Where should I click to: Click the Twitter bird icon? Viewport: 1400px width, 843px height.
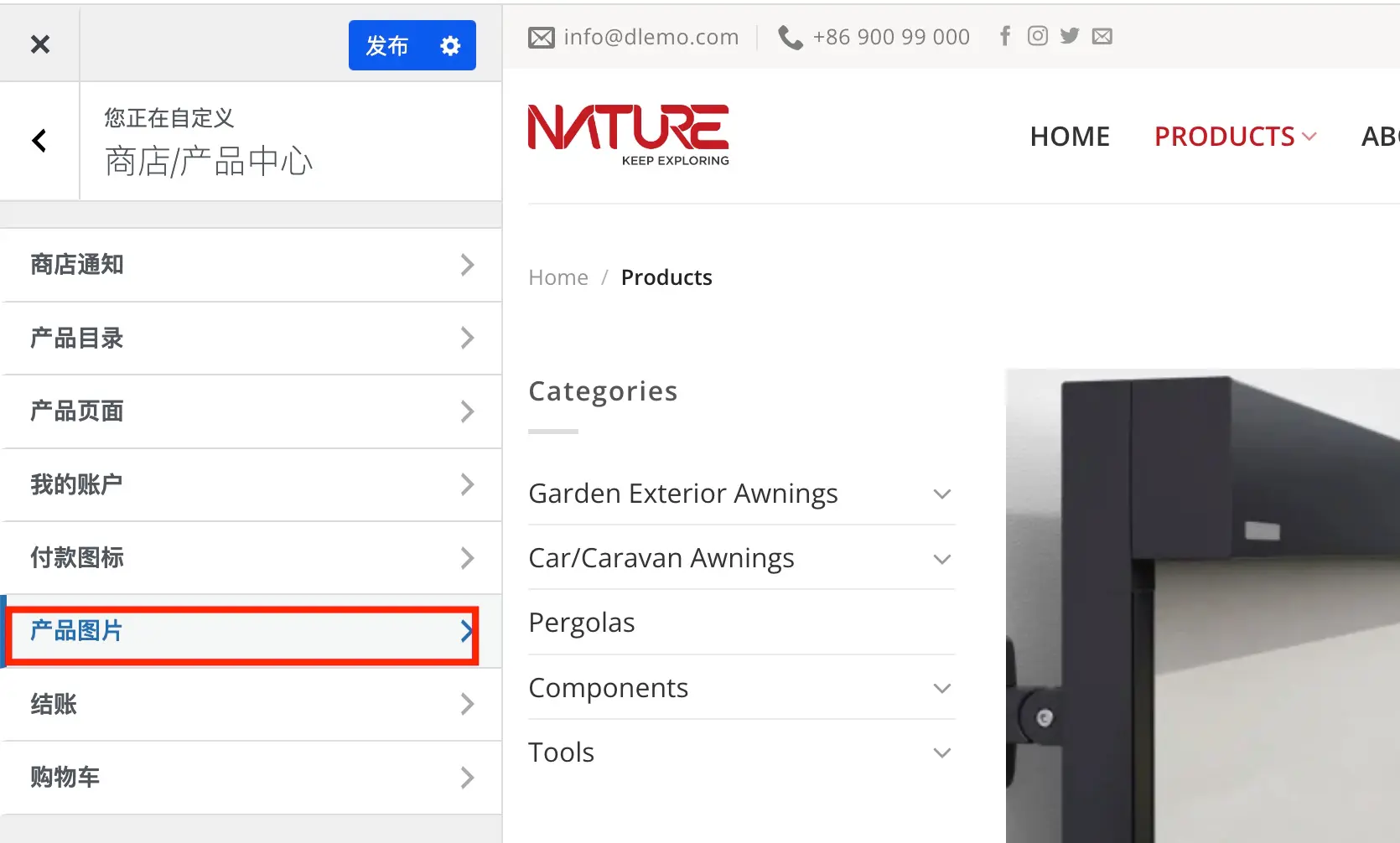pos(1069,36)
